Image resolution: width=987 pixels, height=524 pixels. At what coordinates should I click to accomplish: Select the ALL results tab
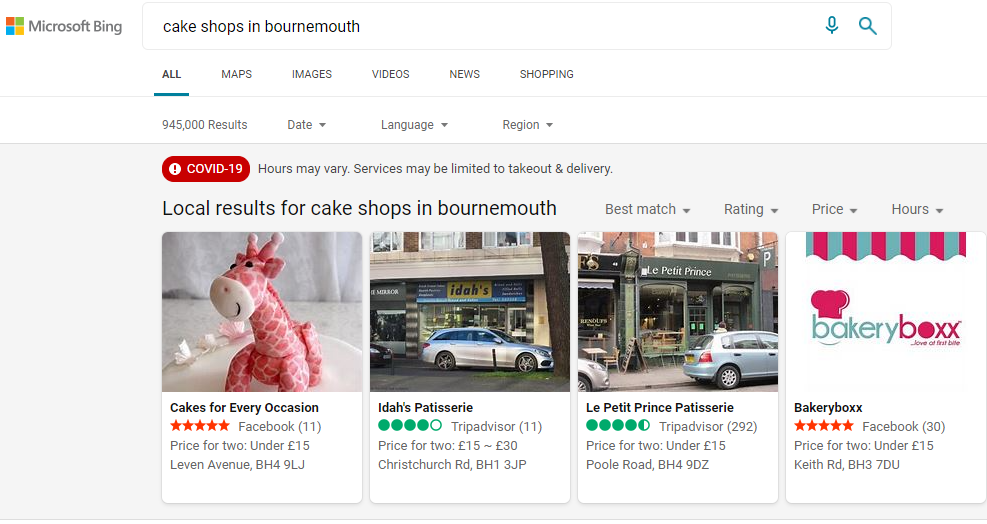(x=171, y=74)
